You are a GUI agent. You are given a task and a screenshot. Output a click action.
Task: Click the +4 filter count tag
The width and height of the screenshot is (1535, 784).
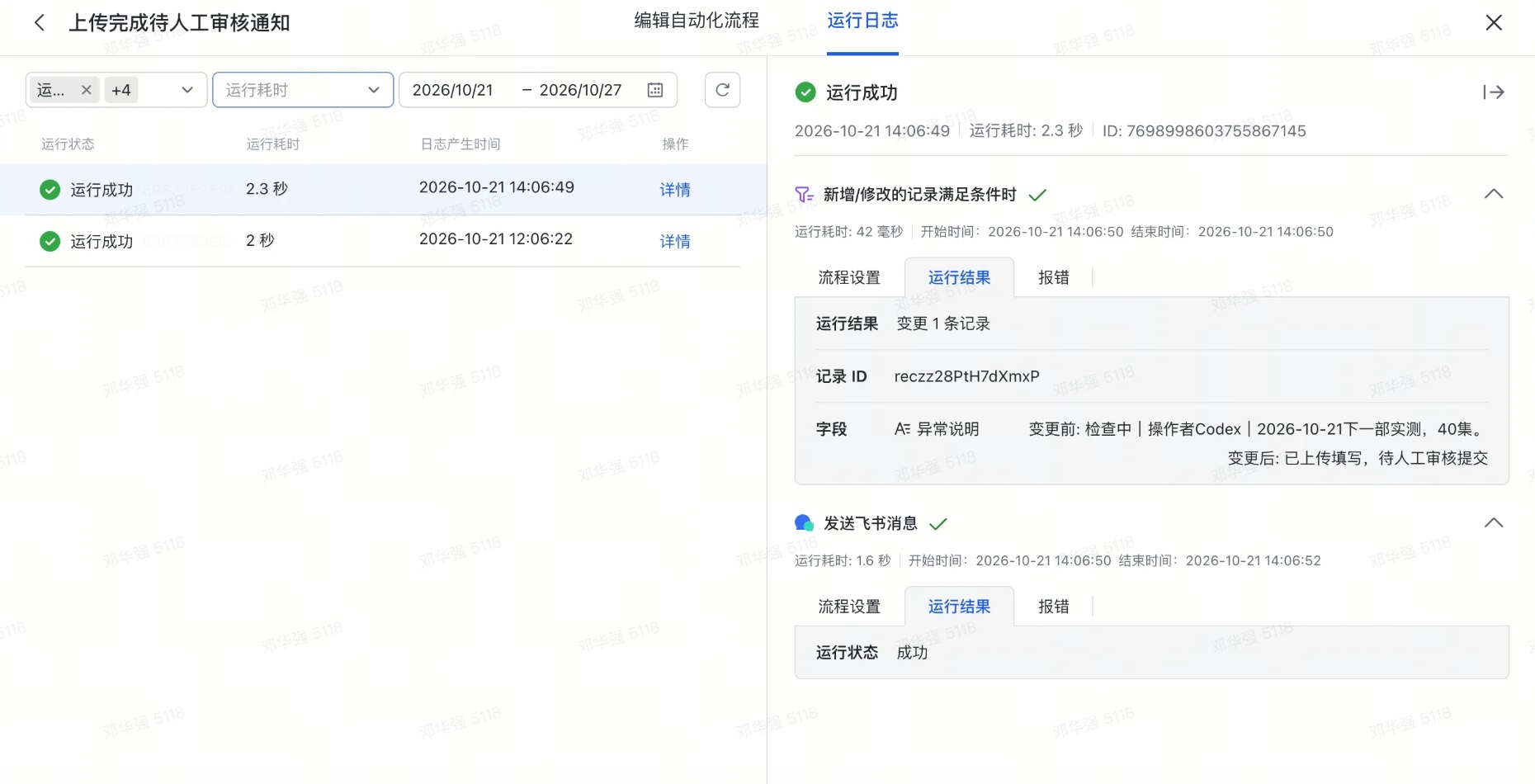pos(121,90)
